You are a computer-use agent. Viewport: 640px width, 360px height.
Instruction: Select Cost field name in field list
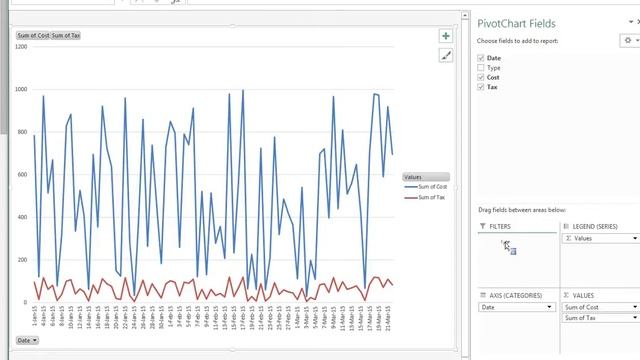pyautogui.click(x=493, y=77)
